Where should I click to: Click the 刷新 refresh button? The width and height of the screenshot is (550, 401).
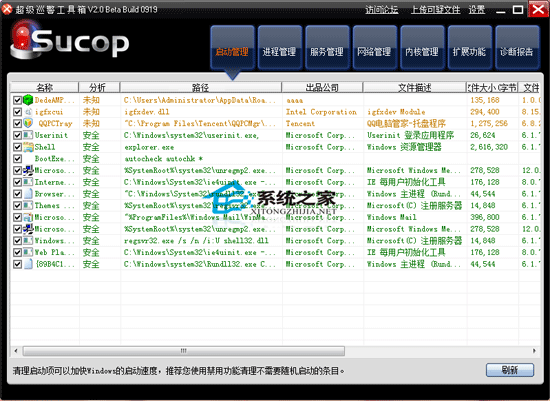pos(510,370)
